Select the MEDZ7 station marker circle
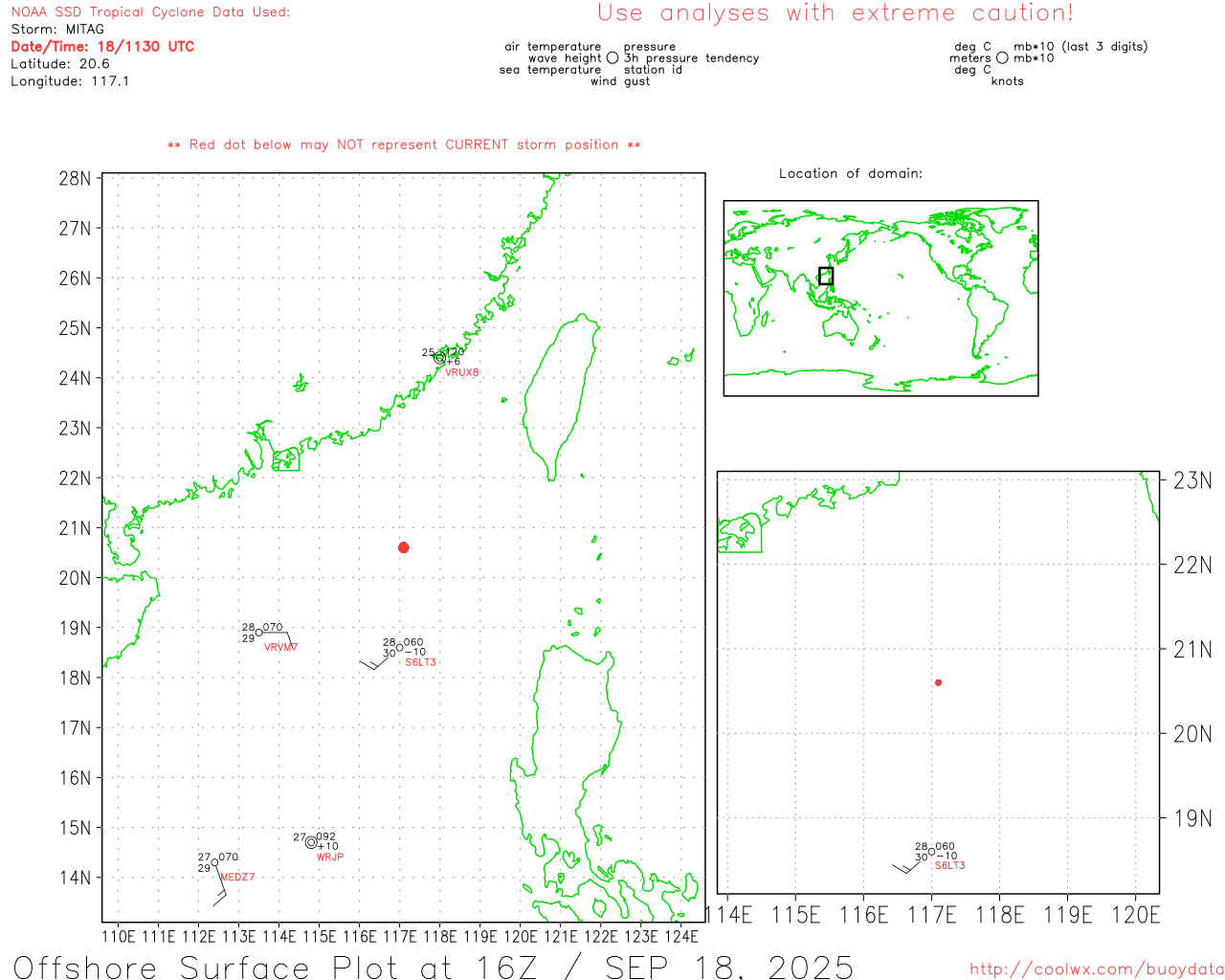Screen dimensions: 1225x980 point(214,862)
